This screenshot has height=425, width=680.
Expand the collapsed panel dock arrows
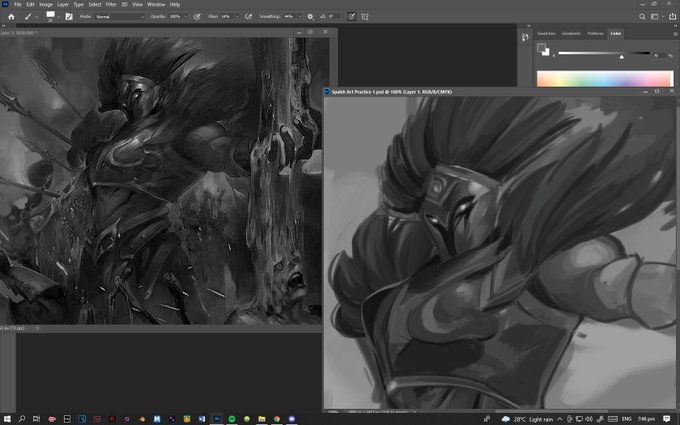click(528, 26)
